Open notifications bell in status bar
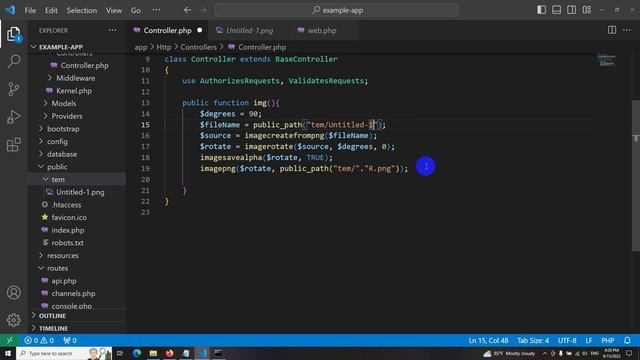This screenshot has width=640, height=360. tap(627, 340)
